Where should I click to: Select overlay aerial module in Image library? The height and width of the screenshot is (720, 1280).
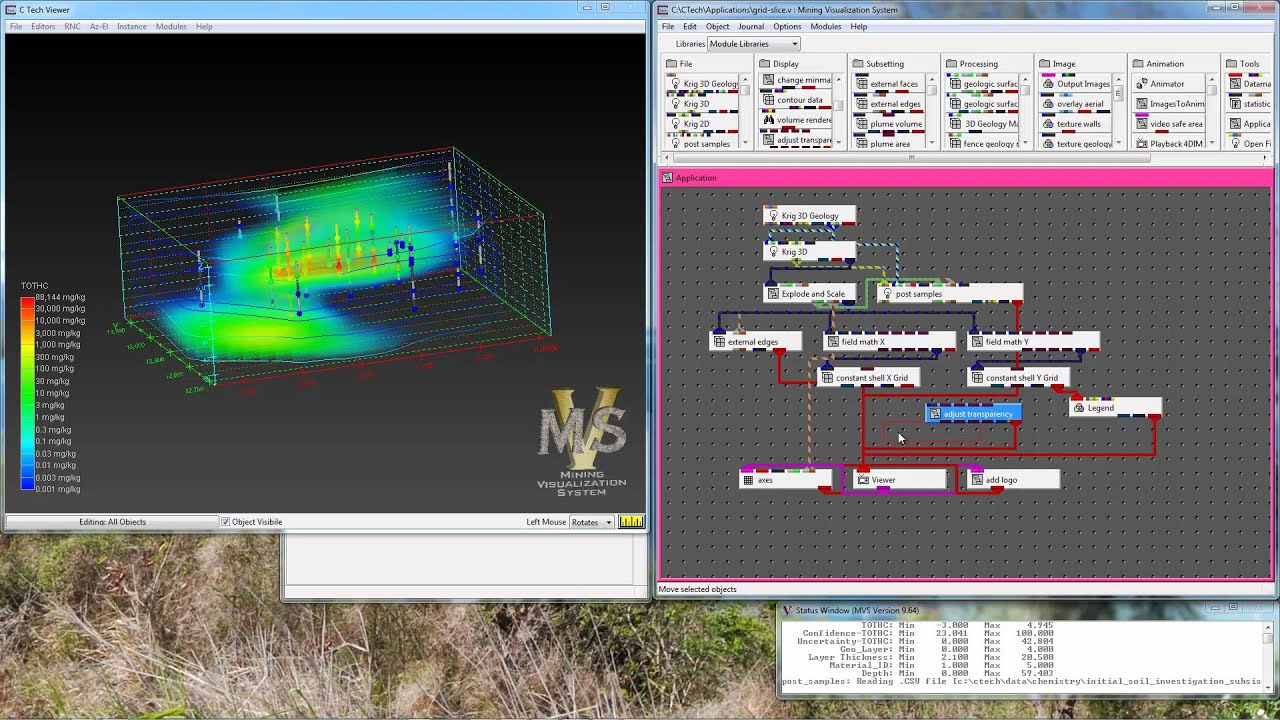coord(1076,104)
